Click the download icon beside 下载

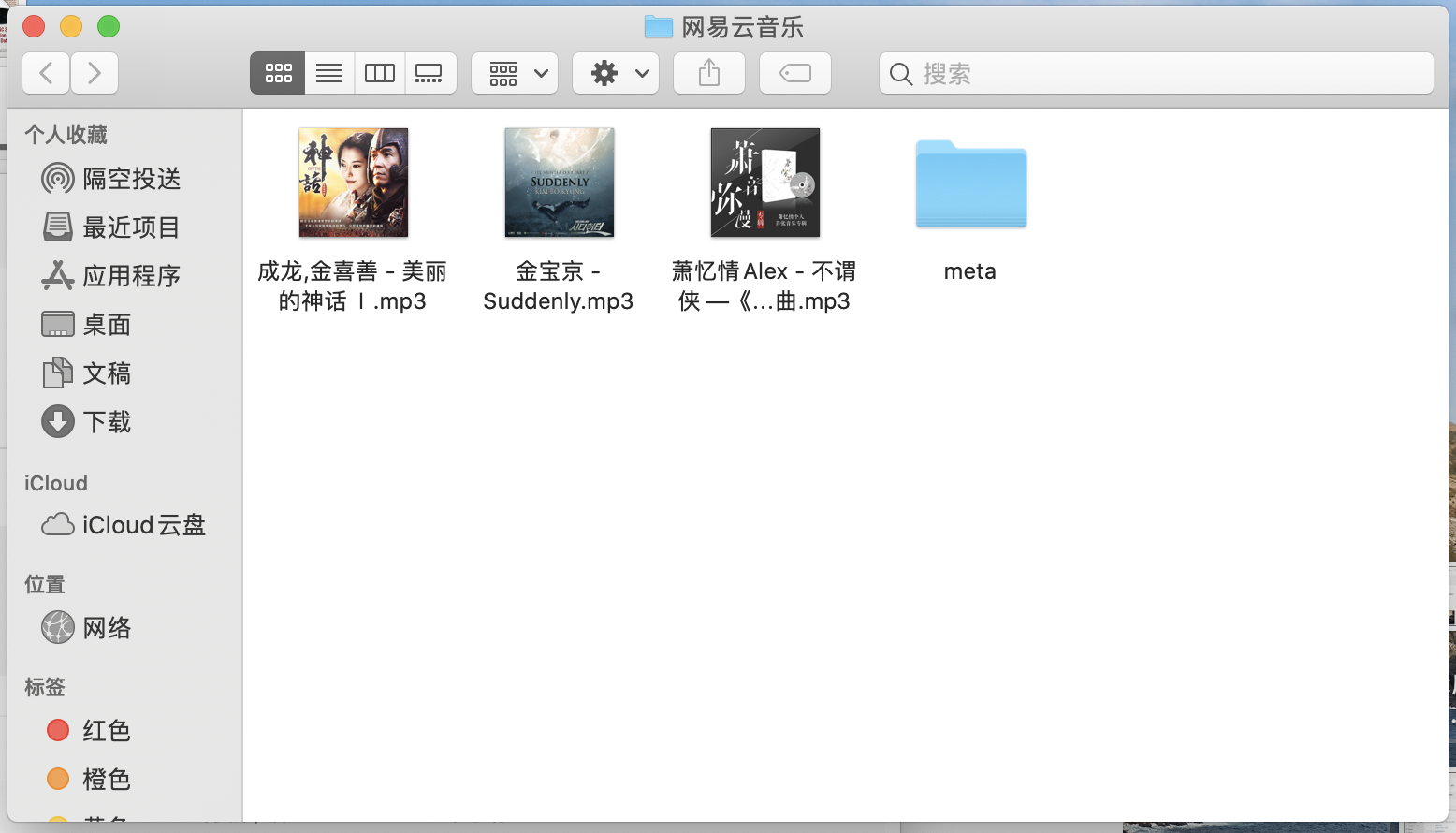(x=58, y=421)
